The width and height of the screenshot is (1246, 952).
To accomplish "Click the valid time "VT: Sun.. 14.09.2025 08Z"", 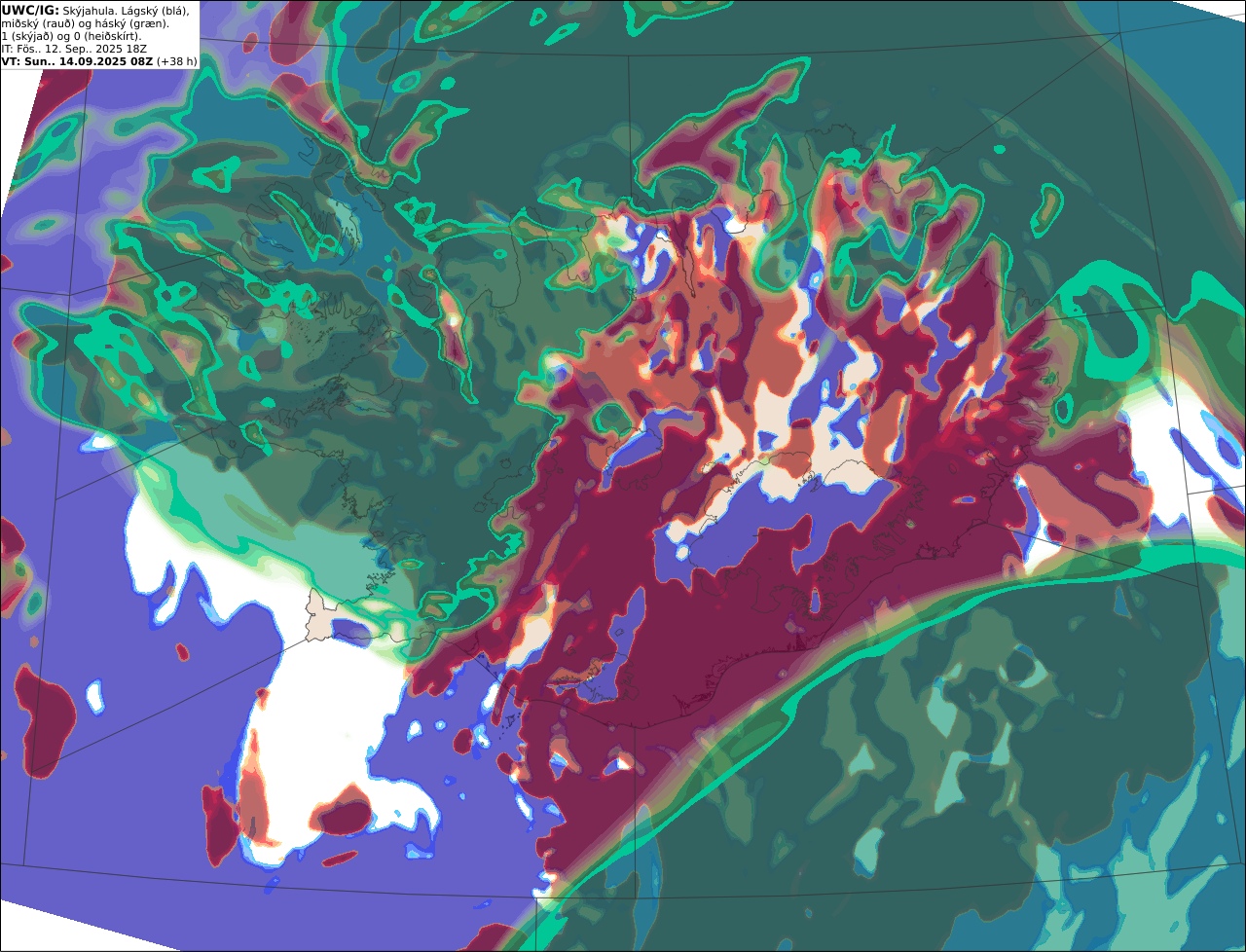I will (77, 60).
